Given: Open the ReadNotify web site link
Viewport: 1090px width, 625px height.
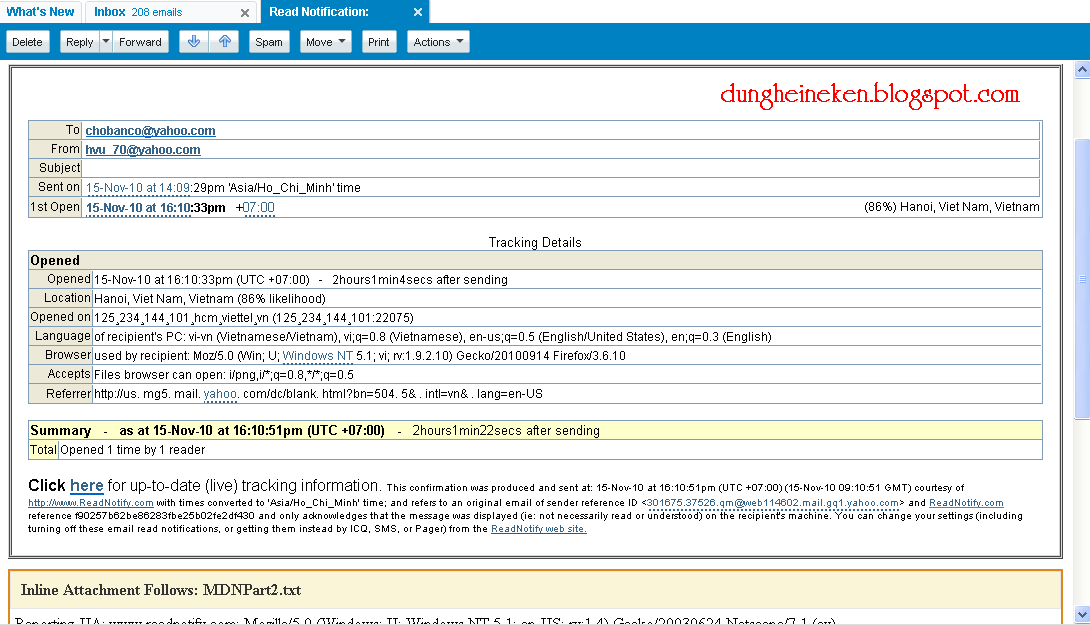Looking at the screenshot, I should pos(539,529).
